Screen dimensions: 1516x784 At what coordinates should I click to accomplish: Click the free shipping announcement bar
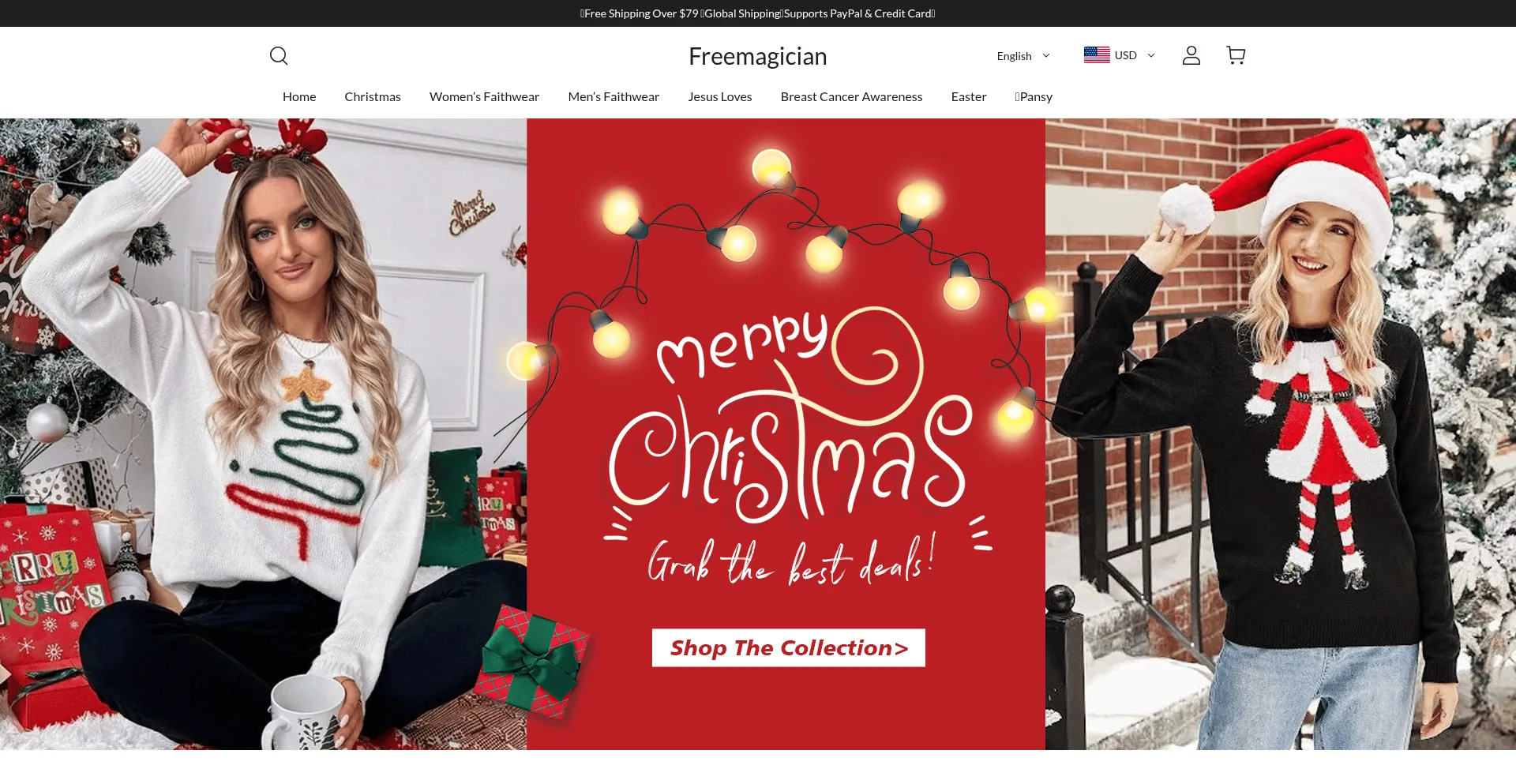point(758,13)
